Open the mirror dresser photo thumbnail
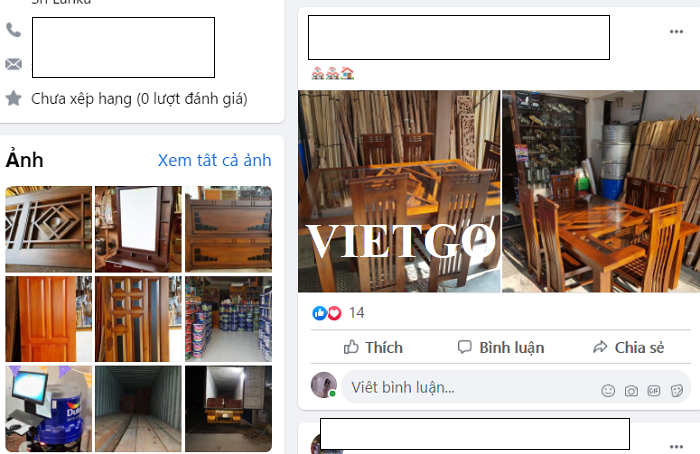The width and height of the screenshot is (700, 454). click(x=138, y=229)
